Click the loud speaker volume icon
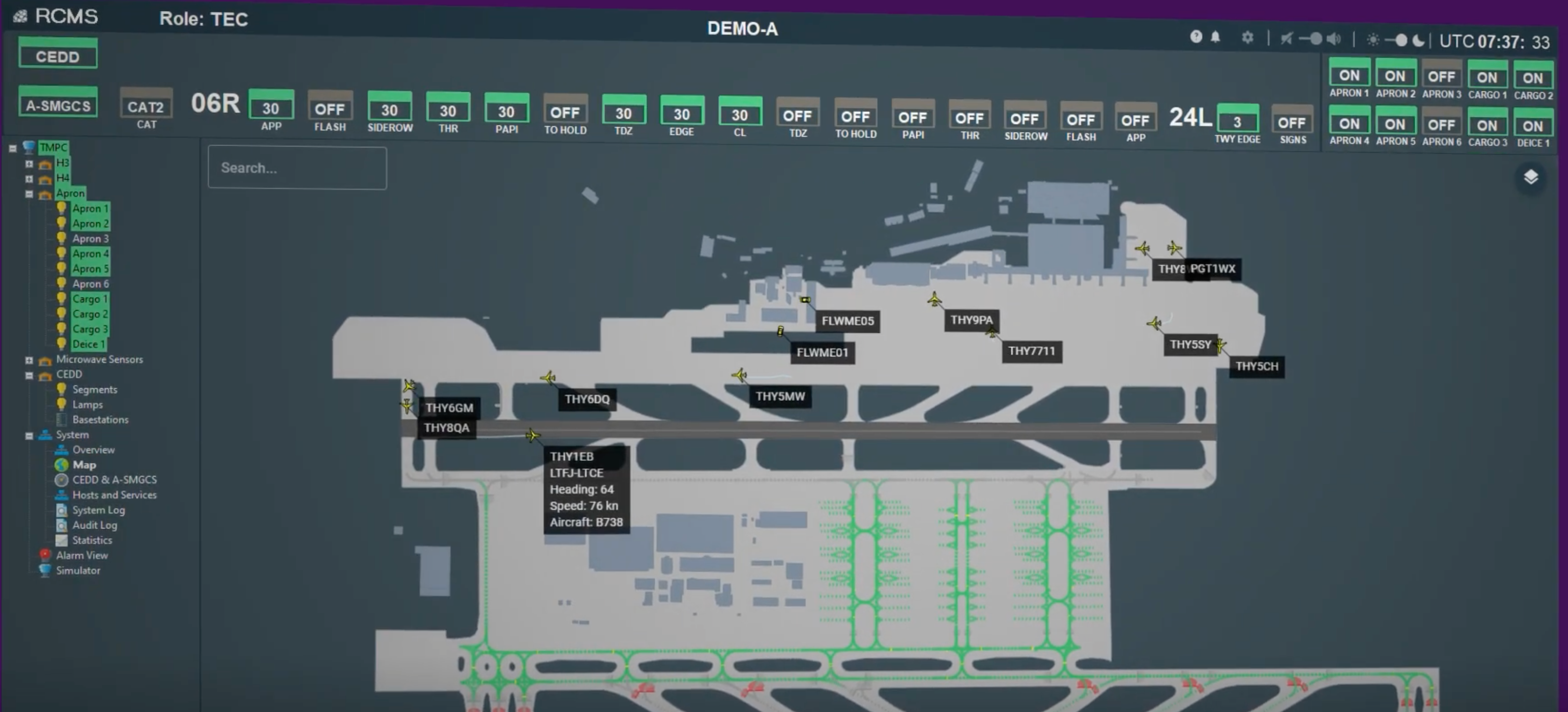Viewport: 1568px width, 712px height. click(x=1333, y=39)
